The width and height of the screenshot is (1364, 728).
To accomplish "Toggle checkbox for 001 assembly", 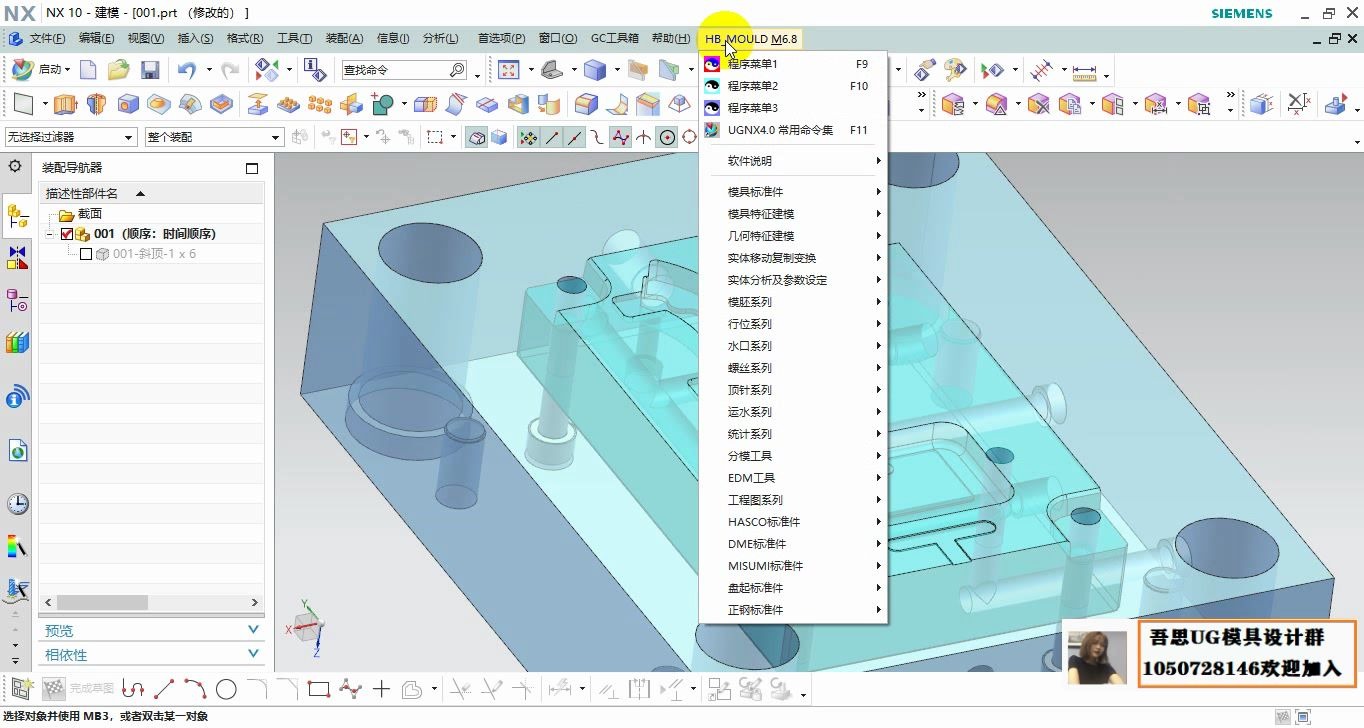I will (67, 234).
